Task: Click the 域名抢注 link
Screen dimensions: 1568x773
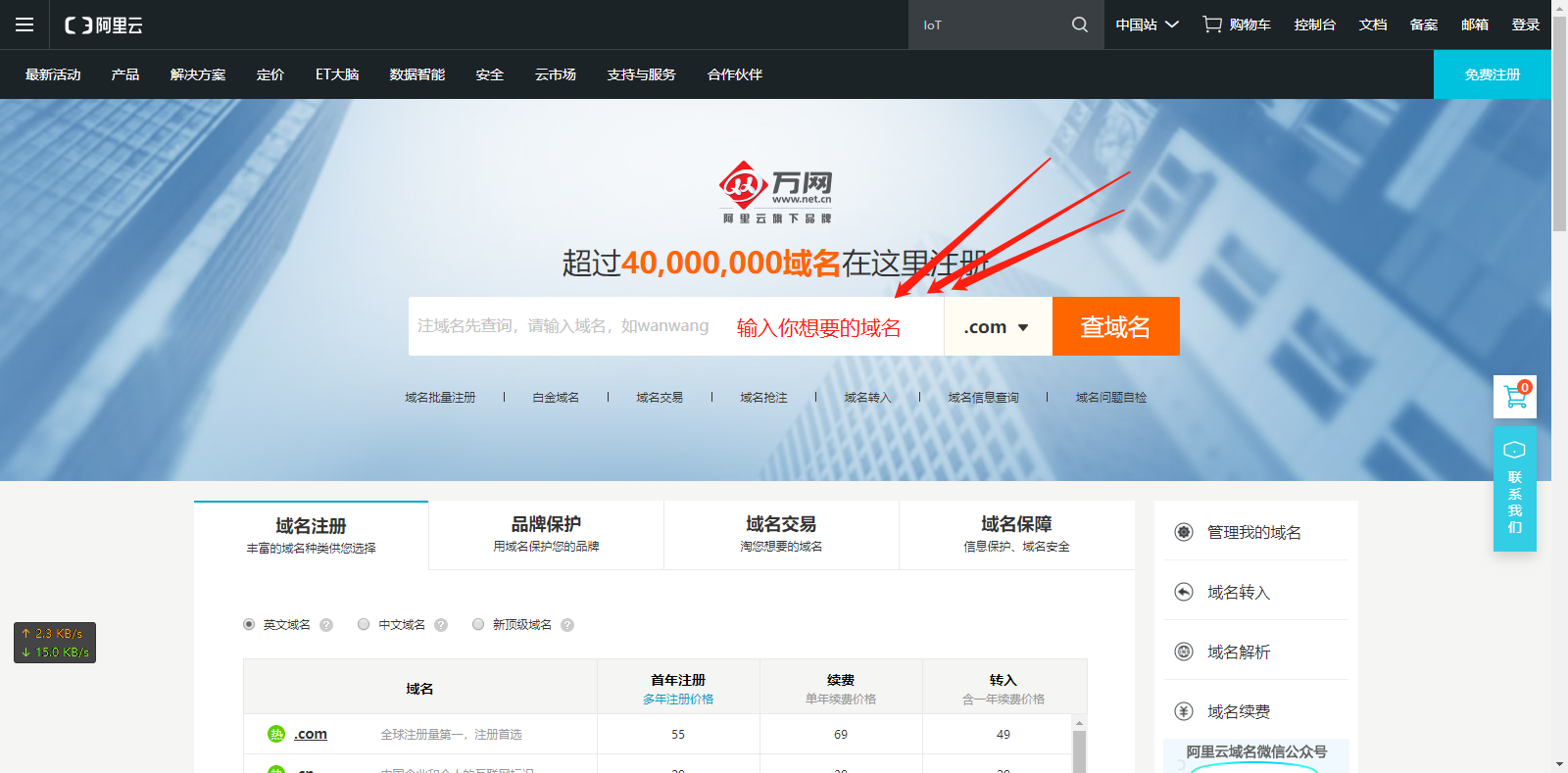Action: click(763, 398)
